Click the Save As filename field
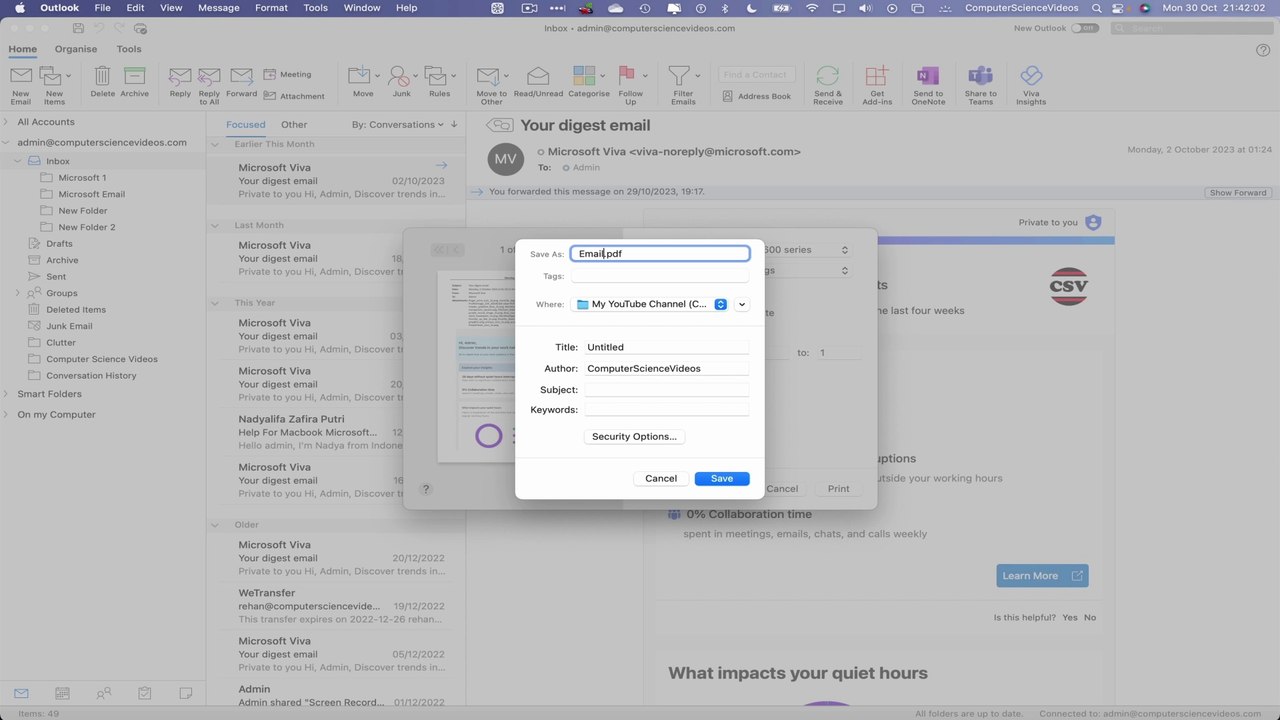 click(660, 254)
